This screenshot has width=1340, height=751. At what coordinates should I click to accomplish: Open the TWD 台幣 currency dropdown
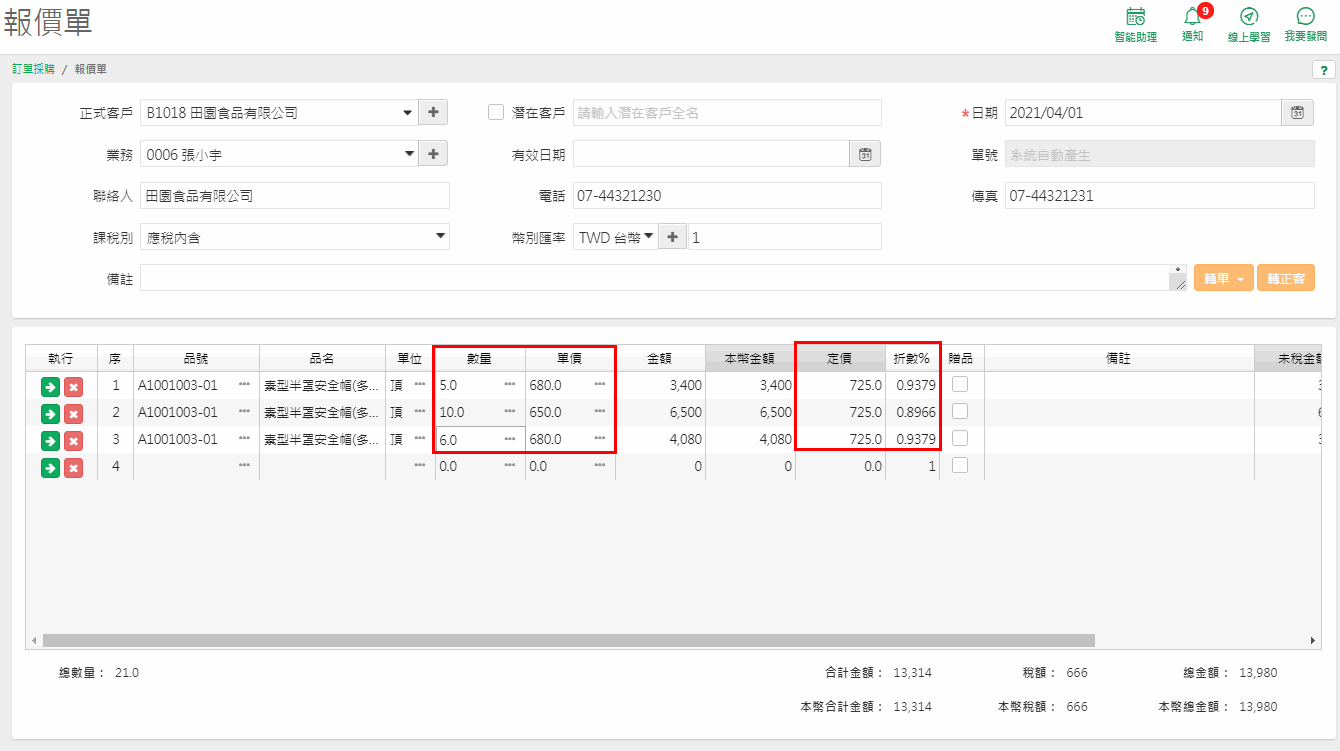[616, 237]
